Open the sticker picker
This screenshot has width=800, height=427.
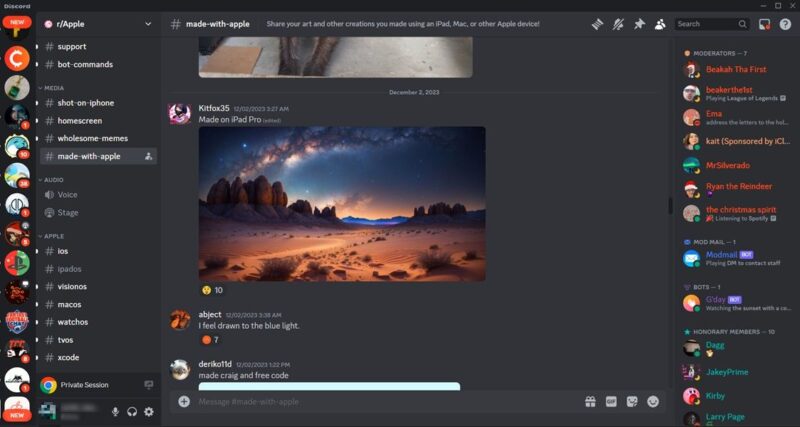pos(632,401)
